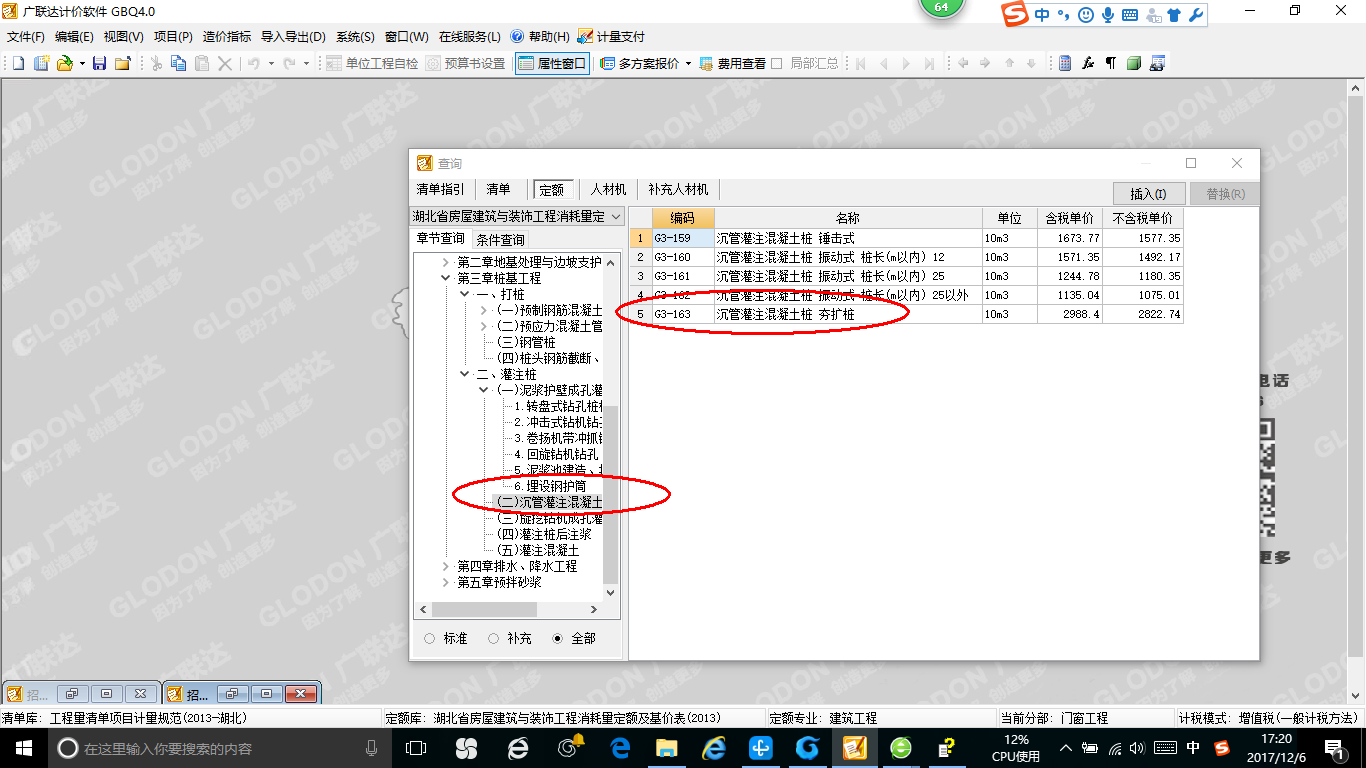Viewport: 1366px width, 768px height.
Task: Click the Sogou soft keyboard icon
Action: click(1129, 15)
